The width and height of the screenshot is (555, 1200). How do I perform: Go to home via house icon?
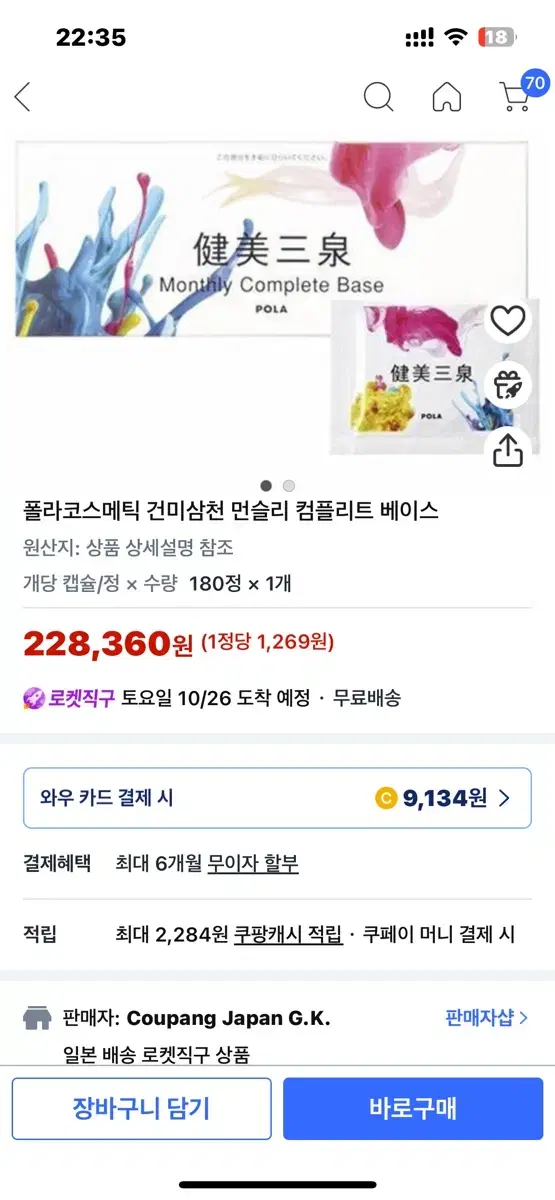tap(447, 97)
